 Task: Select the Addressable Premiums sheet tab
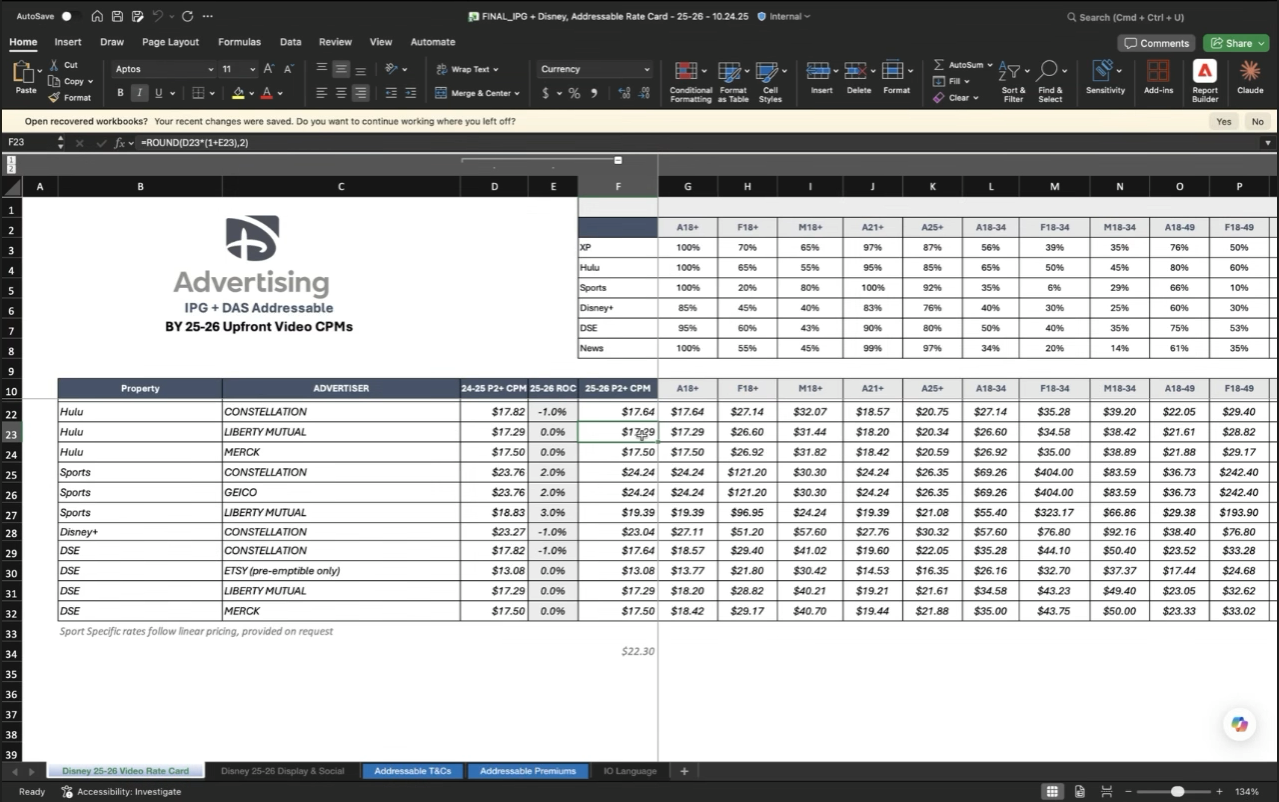pyautogui.click(x=527, y=771)
